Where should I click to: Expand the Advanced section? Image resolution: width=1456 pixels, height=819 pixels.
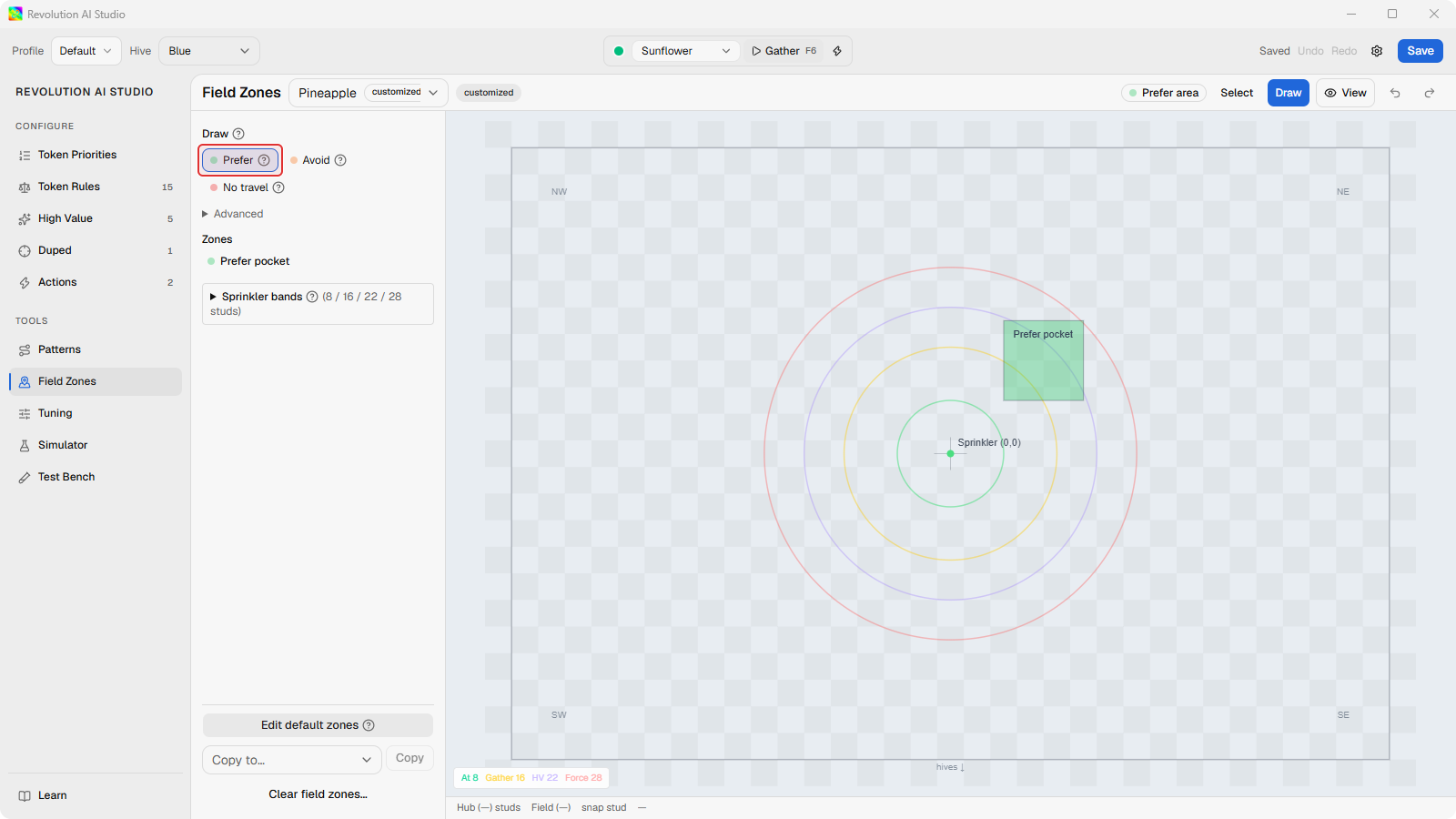pos(233,214)
